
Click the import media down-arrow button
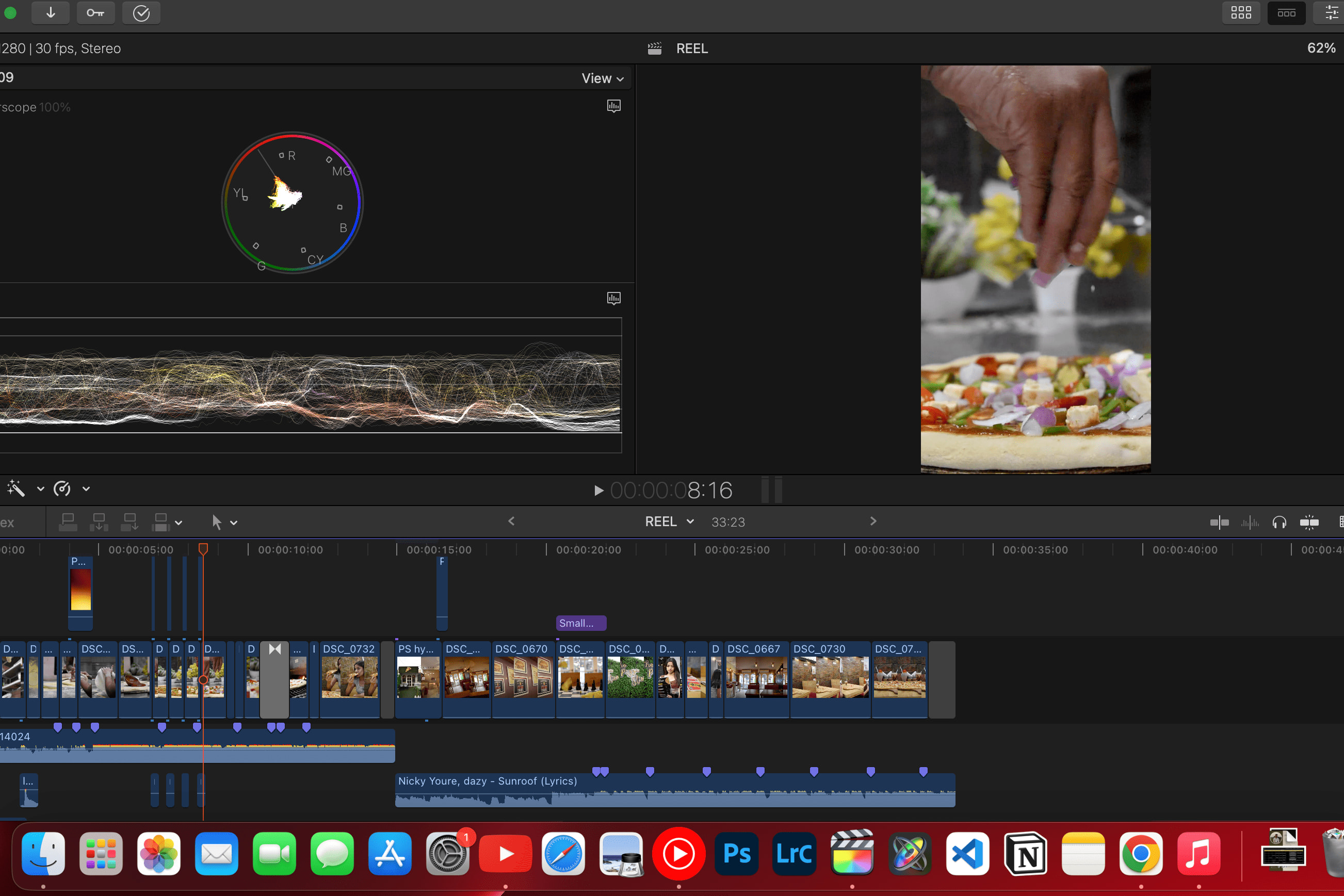tap(50, 12)
